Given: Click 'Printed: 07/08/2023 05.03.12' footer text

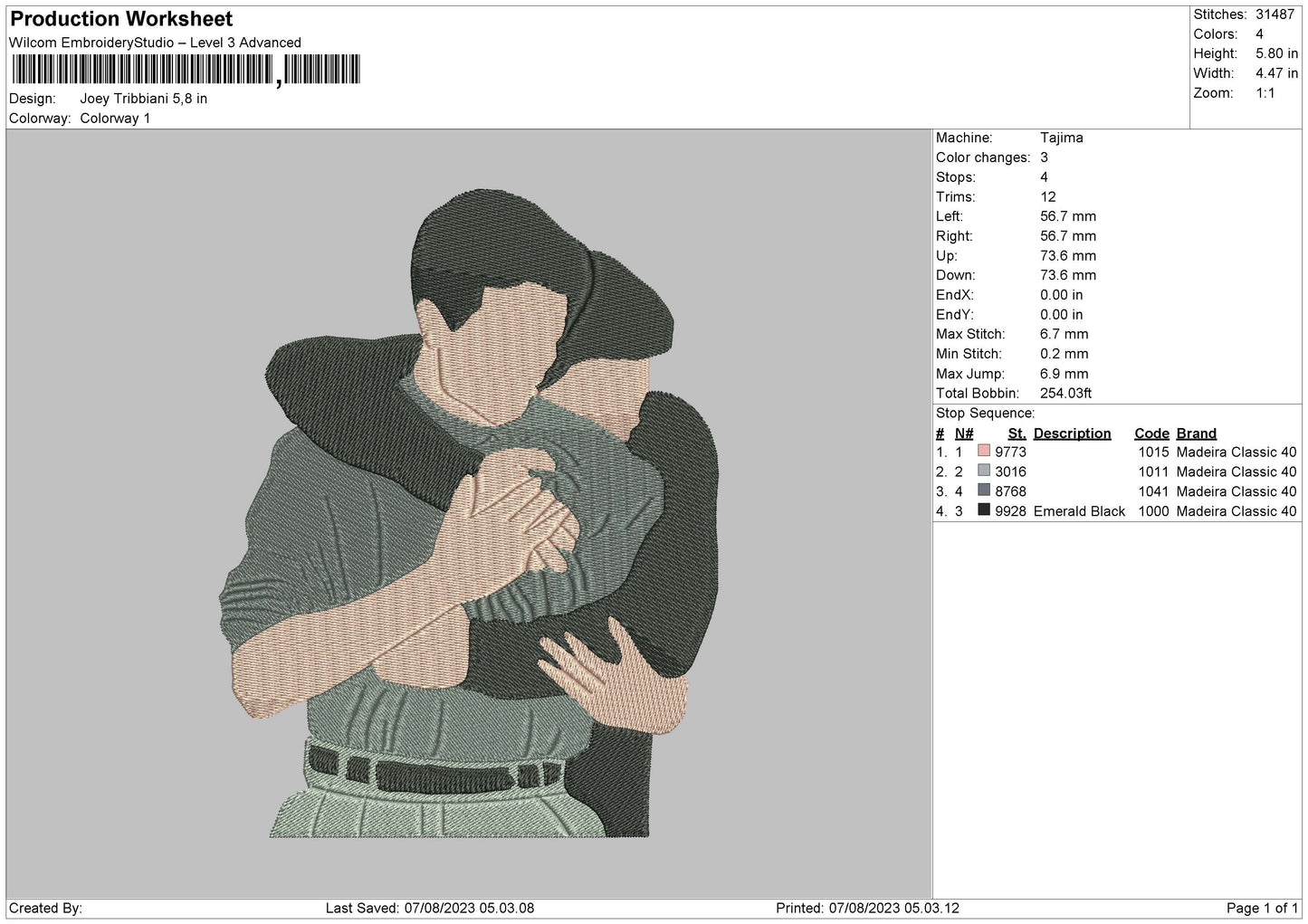Looking at the screenshot, I should point(867,908).
